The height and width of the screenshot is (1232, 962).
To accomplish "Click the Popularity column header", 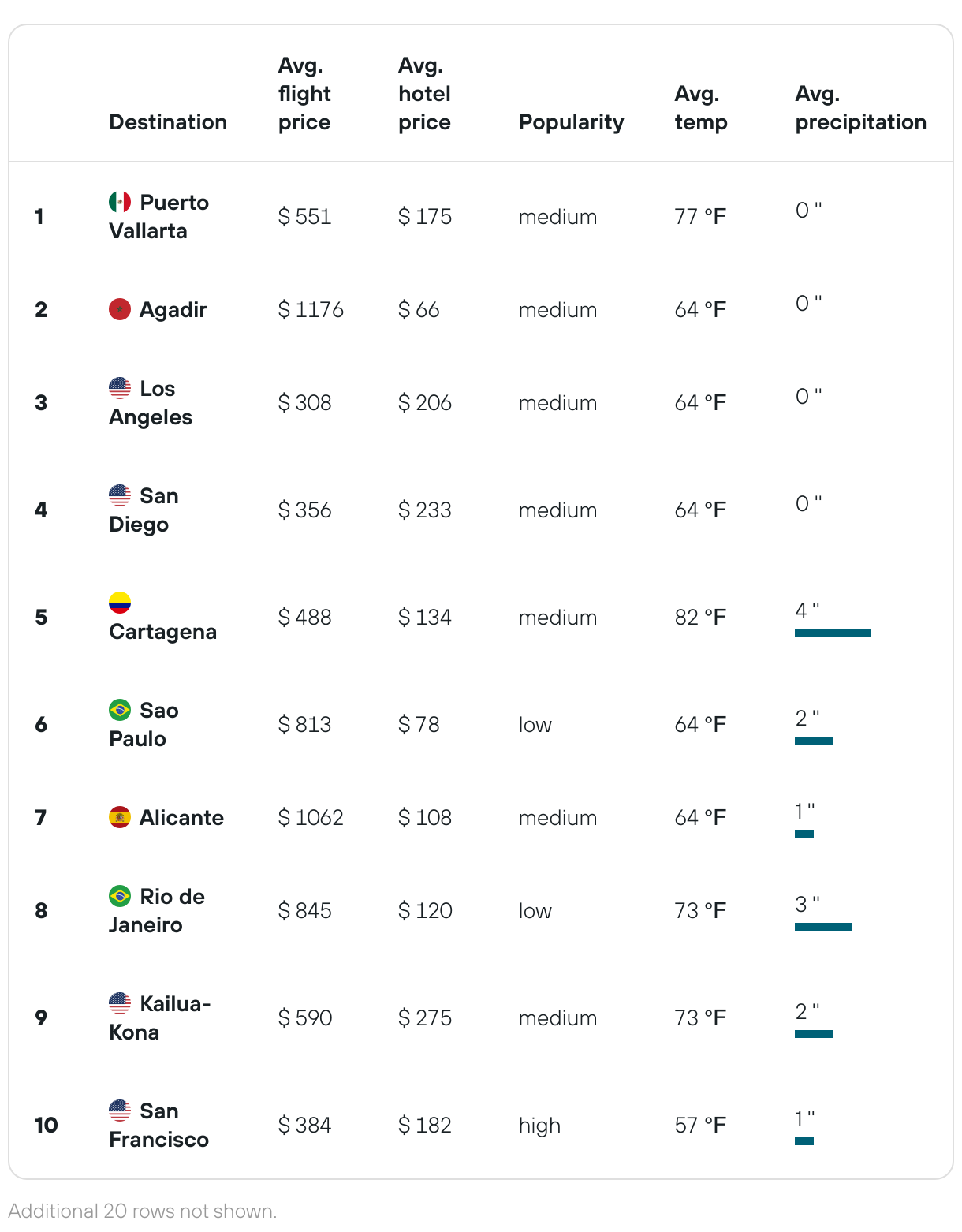I will [x=571, y=122].
